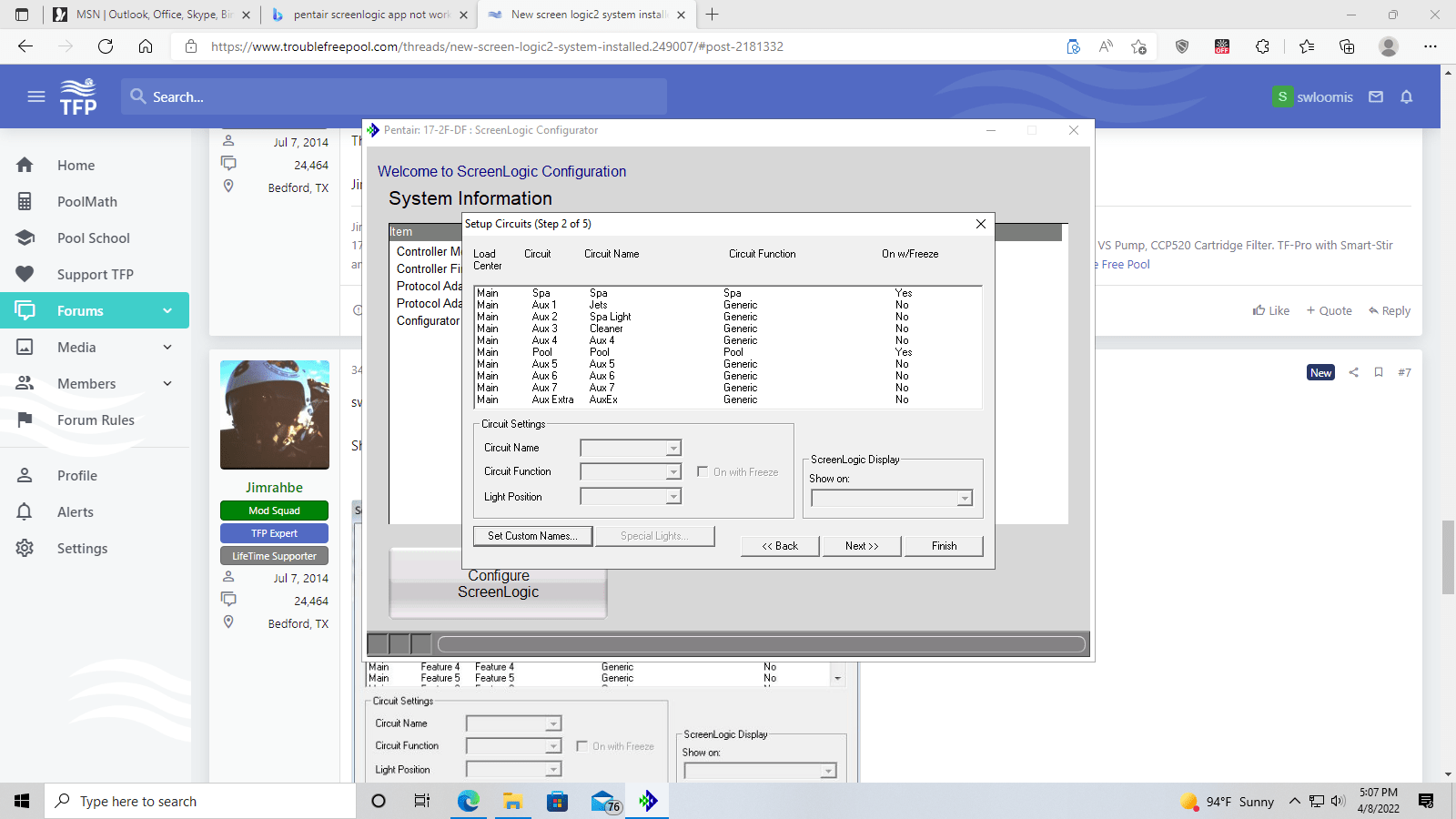The width and height of the screenshot is (1456, 819).
Task: Open the browser home page
Action: 146,46
